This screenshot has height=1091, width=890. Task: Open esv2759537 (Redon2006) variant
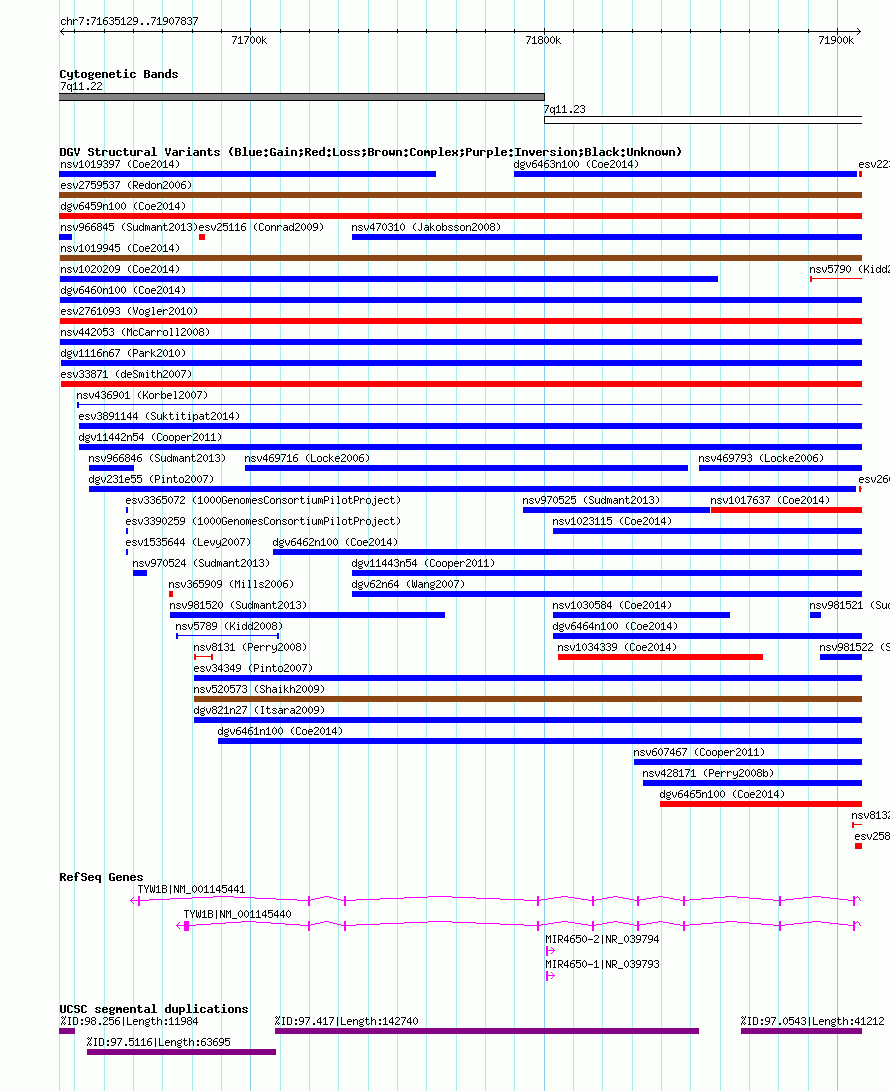pyautogui.click(x=461, y=195)
